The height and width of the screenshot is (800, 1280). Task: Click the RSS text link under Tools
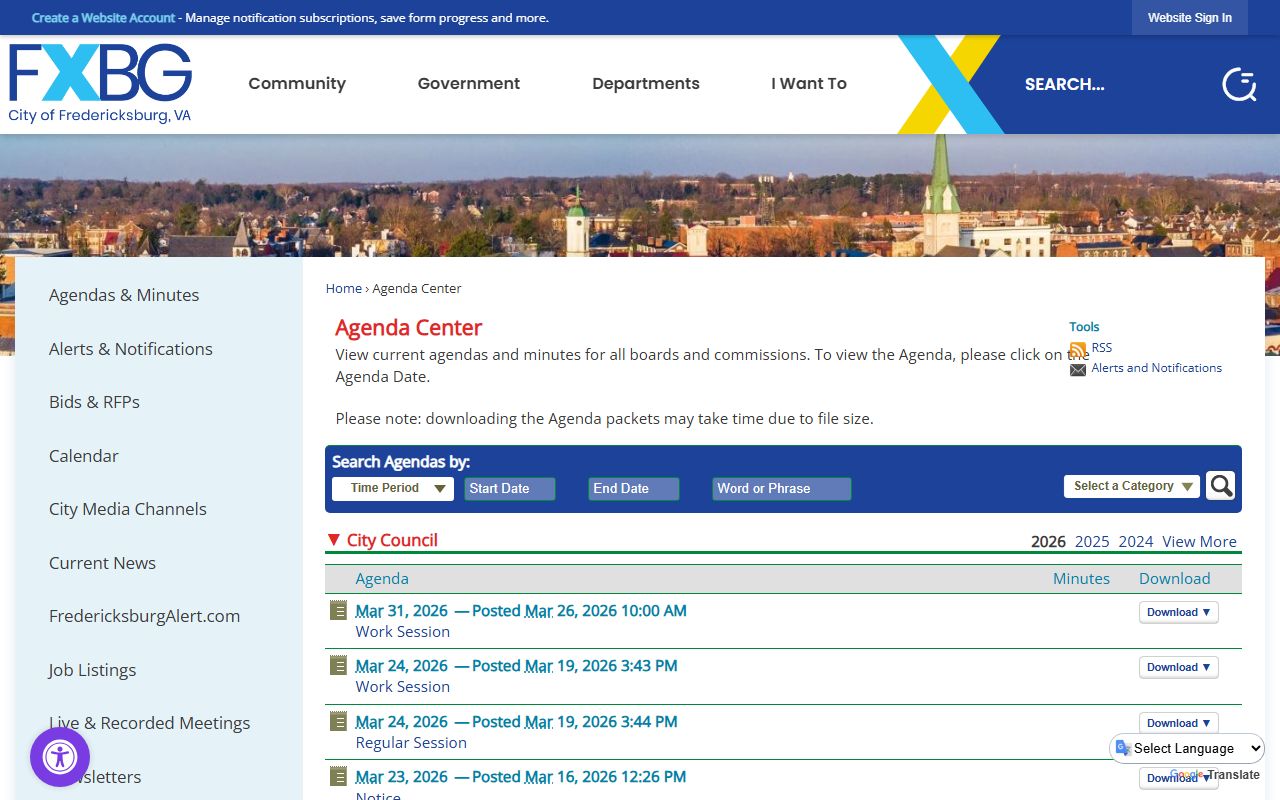(x=1102, y=348)
